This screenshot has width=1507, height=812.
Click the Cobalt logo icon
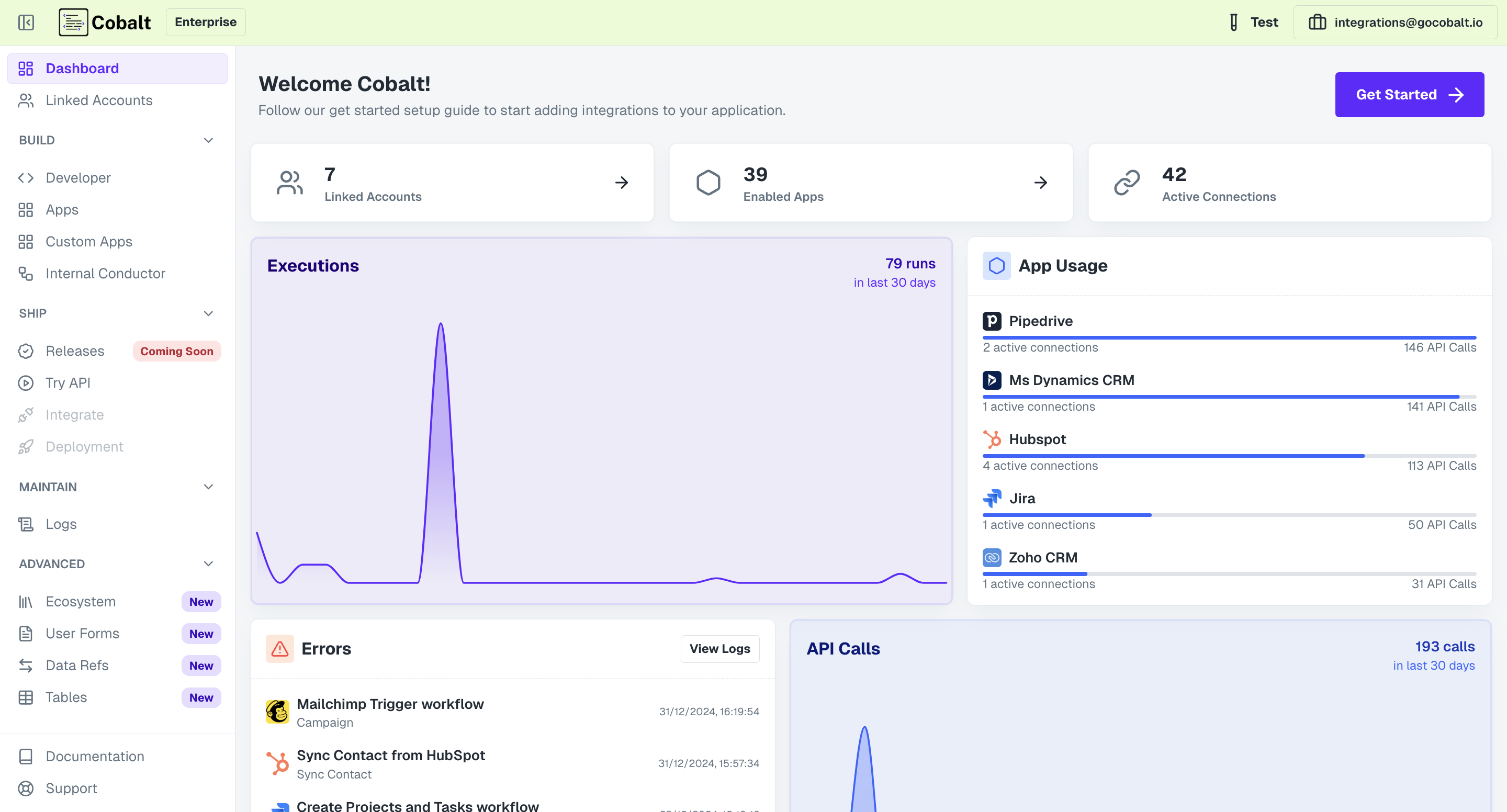click(x=73, y=22)
